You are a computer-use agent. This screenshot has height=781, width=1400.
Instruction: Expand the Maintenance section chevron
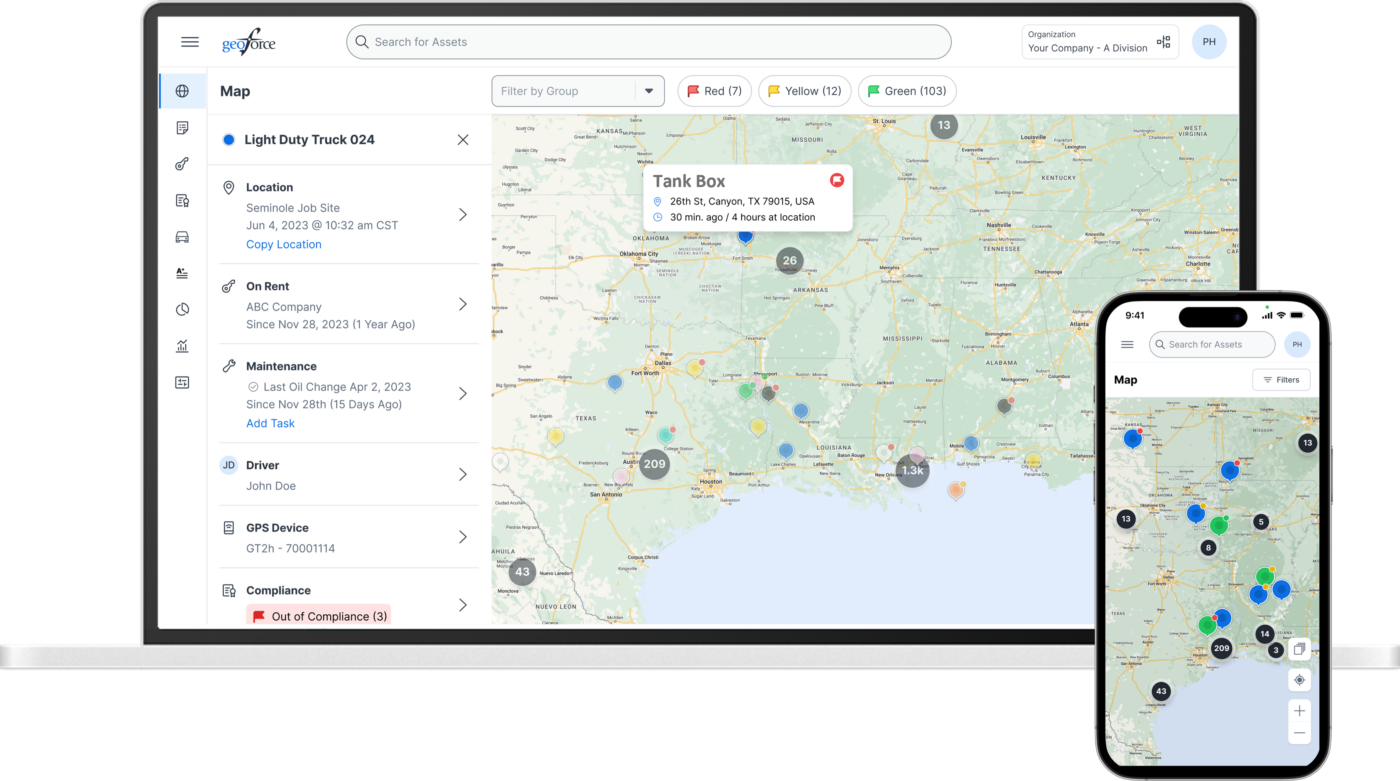tap(462, 393)
